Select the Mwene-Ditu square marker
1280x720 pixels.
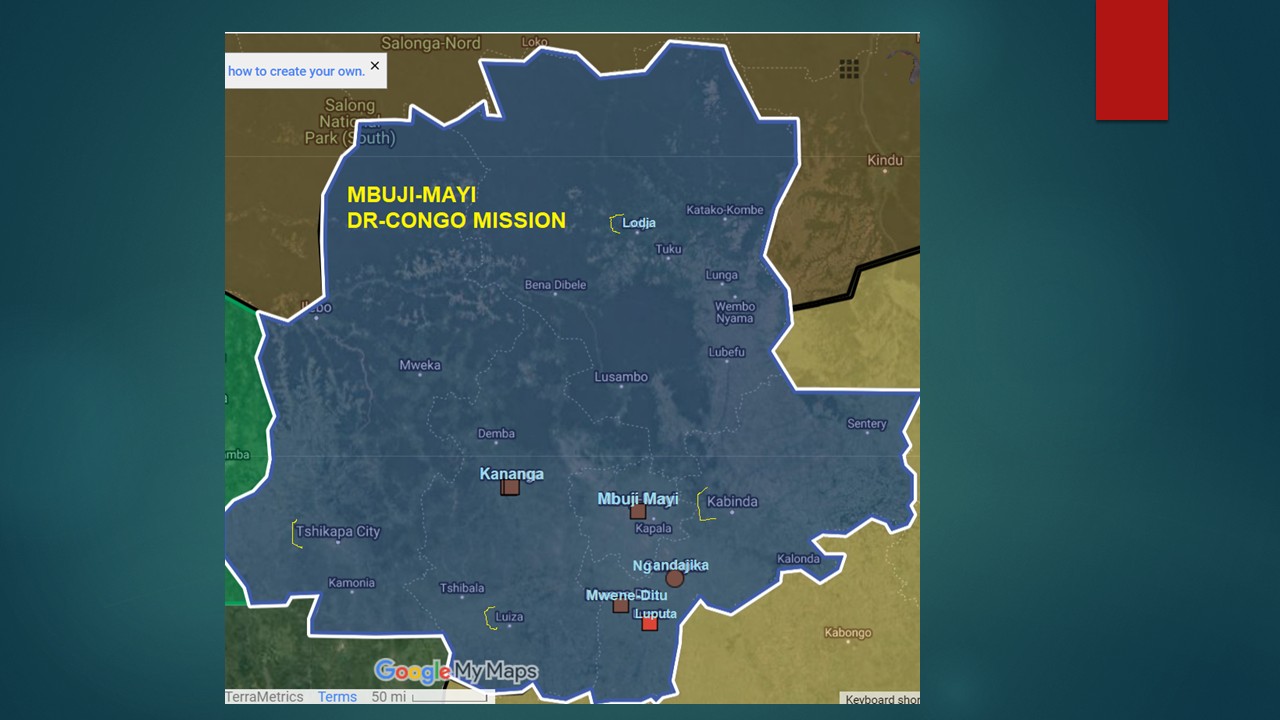pyautogui.click(x=621, y=605)
